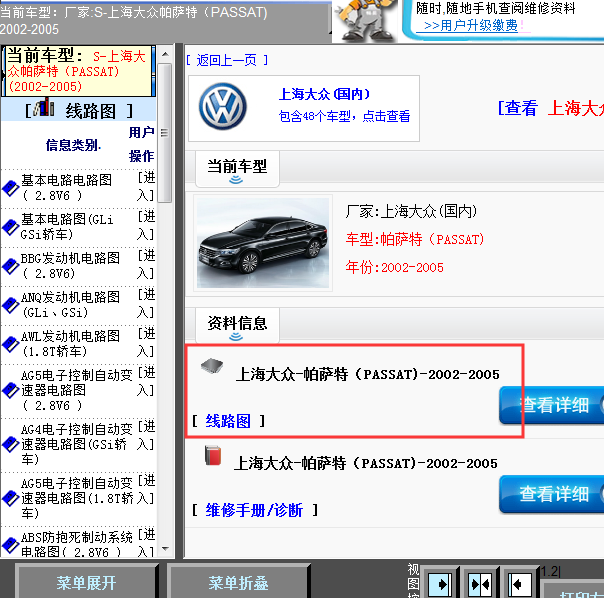Click [进入] for AG5自动变速器电路图(2.8V6)
604x598 pixels.
[x=146, y=381]
